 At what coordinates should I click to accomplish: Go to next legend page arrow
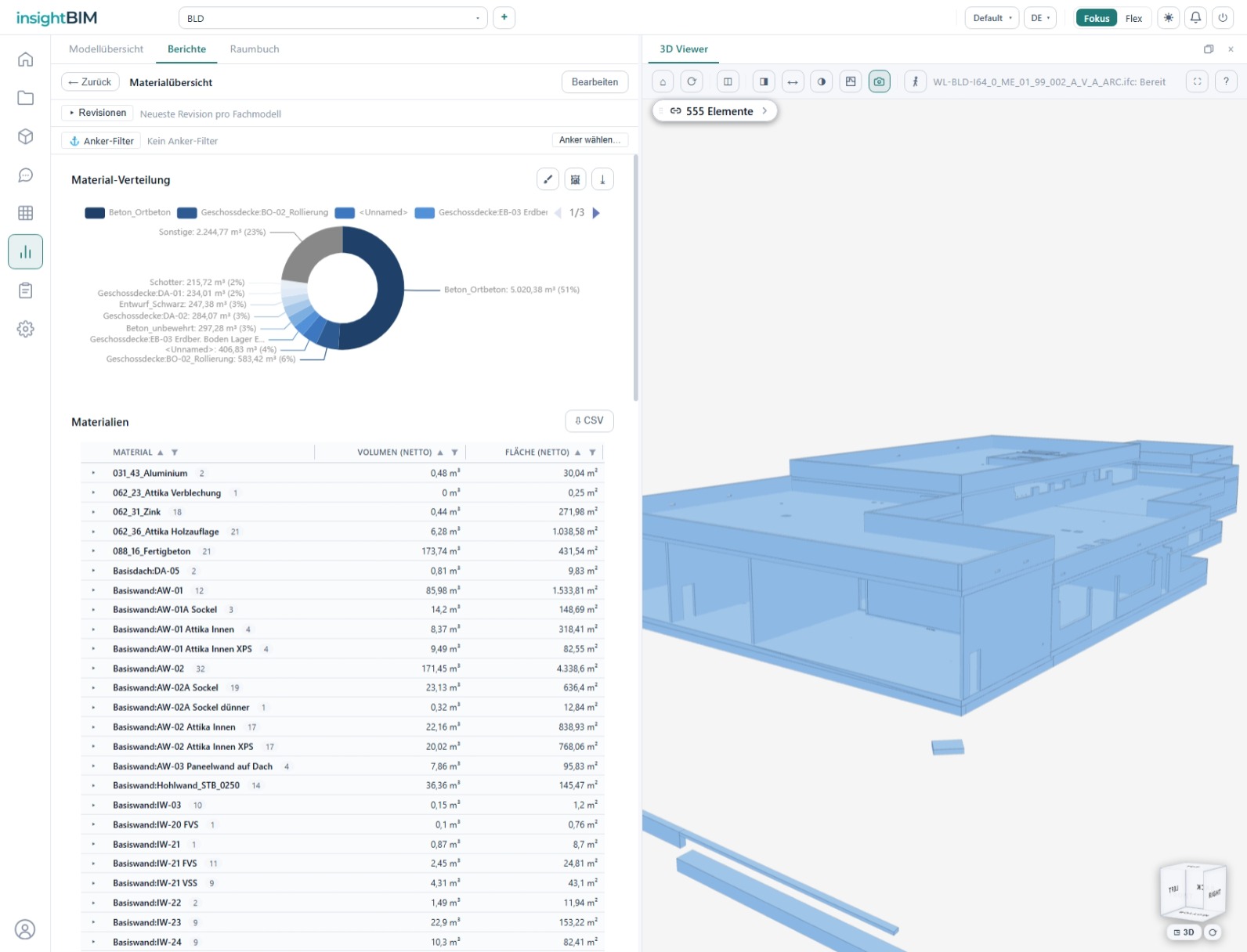[x=596, y=213]
